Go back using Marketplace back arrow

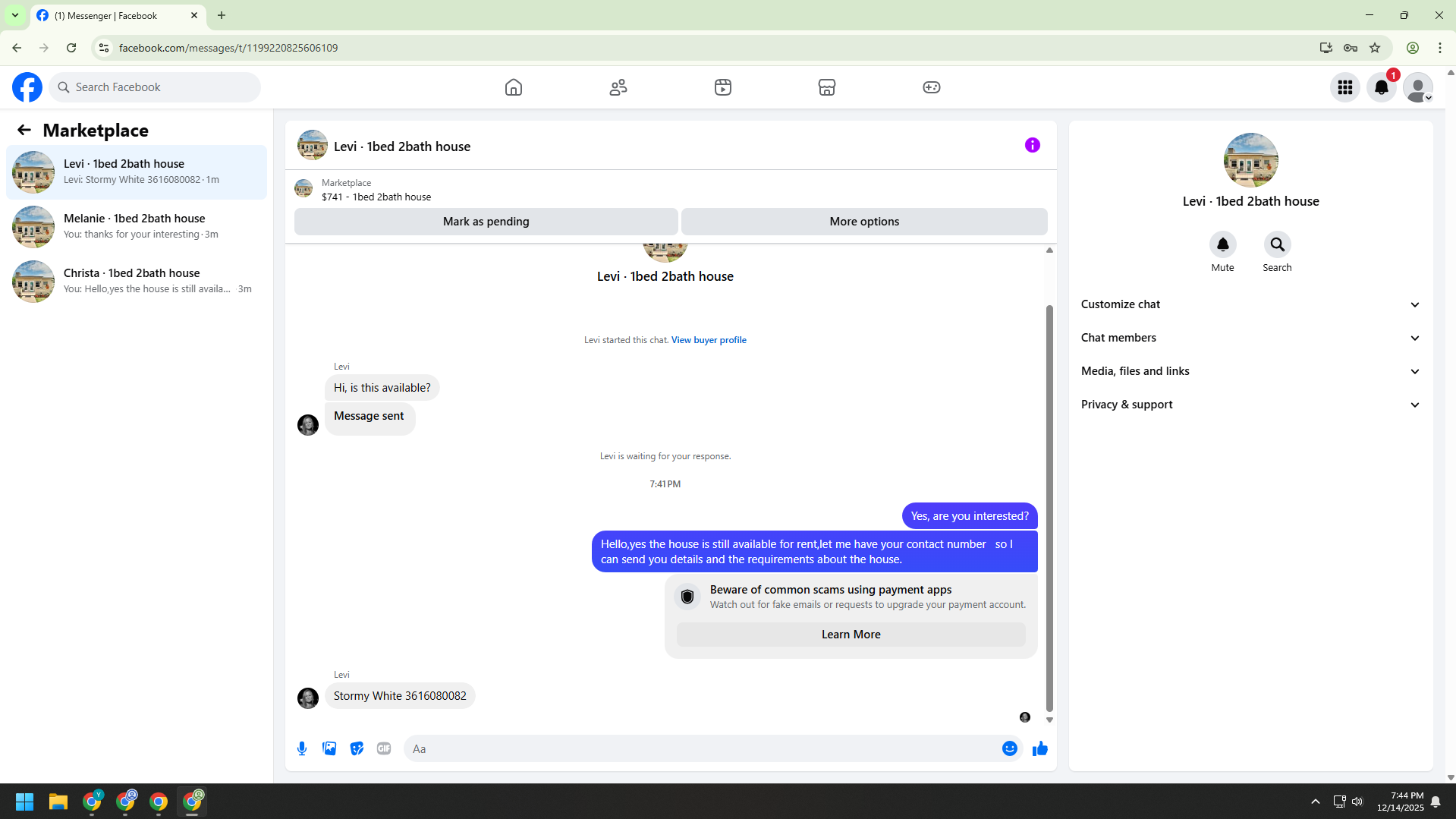[24, 130]
